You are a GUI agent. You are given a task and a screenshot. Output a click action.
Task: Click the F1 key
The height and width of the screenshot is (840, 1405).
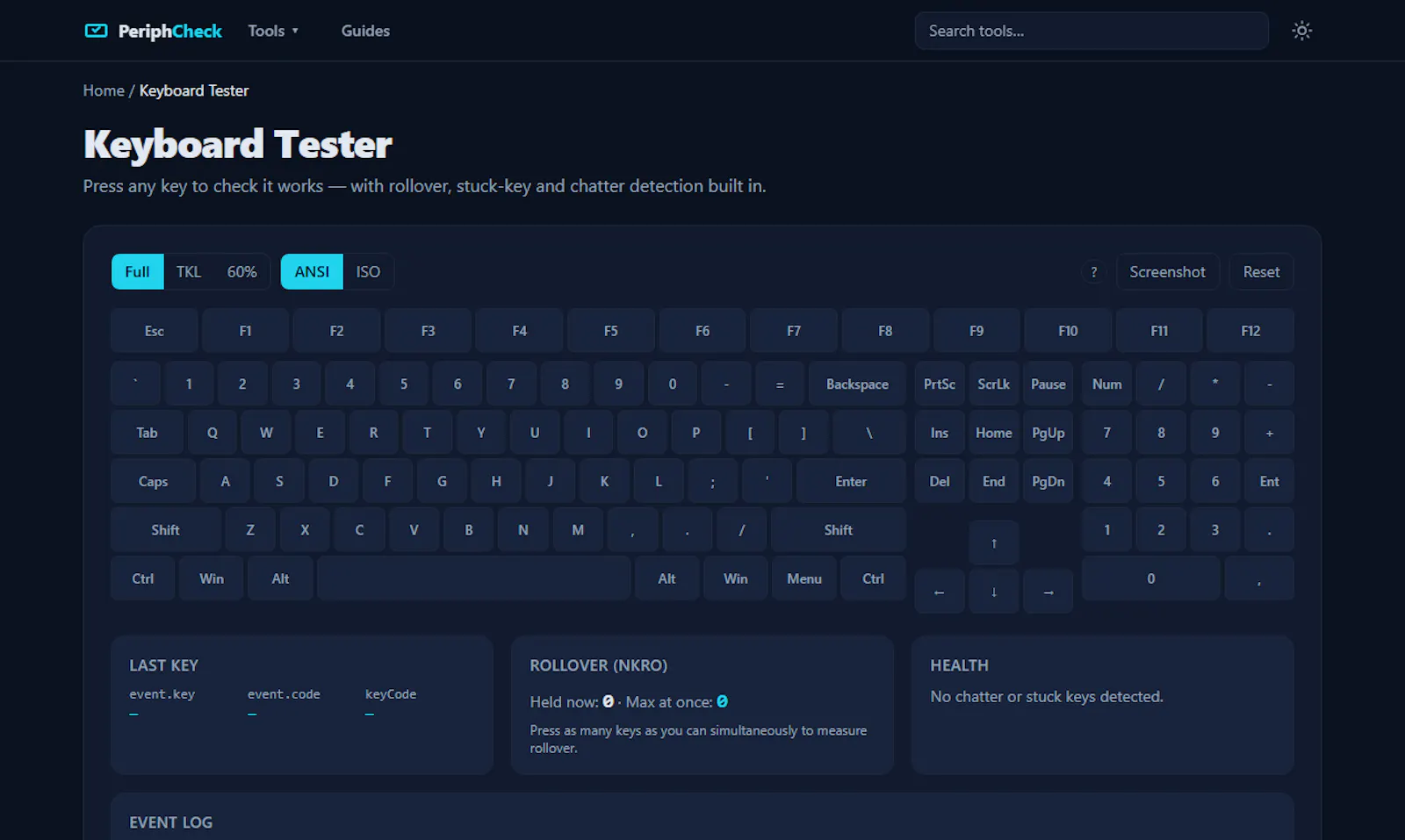[246, 331]
